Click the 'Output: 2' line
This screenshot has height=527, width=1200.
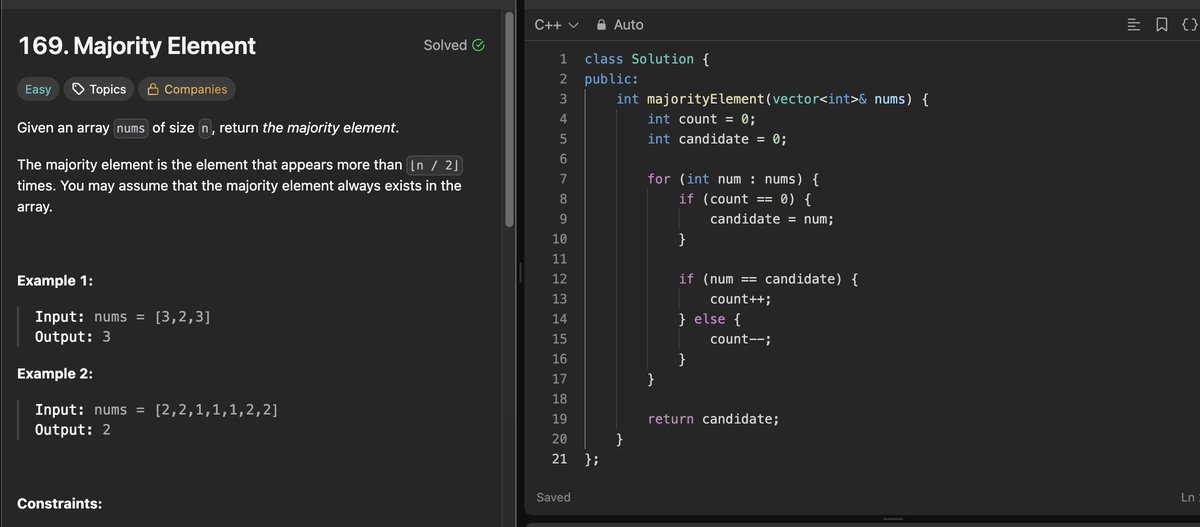pyautogui.click(x=73, y=430)
